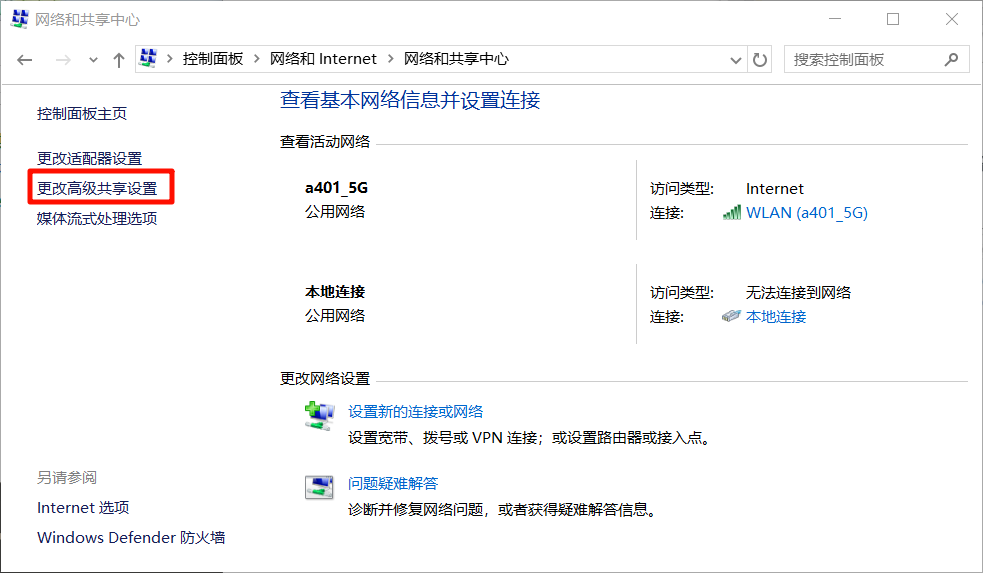Image resolution: width=983 pixels, height=573 pixels.
Task: Open 媒体流式处理选项 link
Action: (97, 218)
